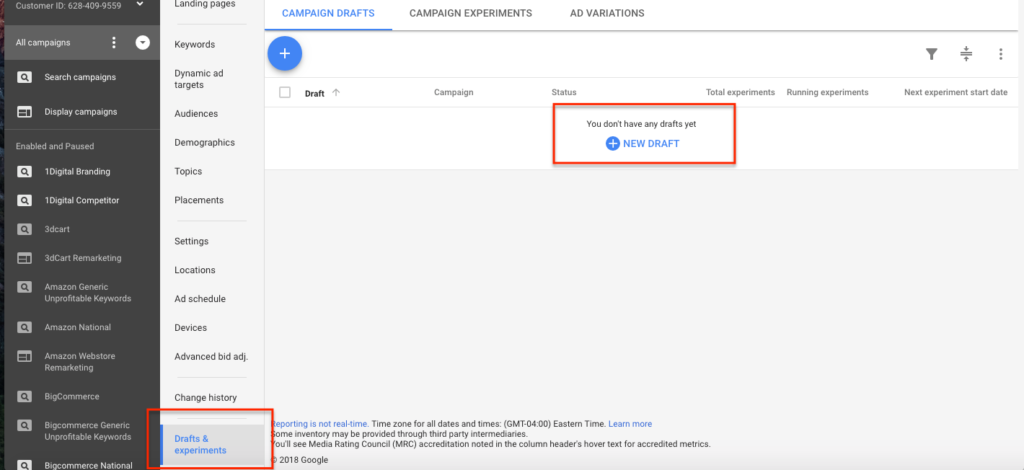1024x470 pixels.
Task: Click the Next experiment start date header
Action: pos(956,93)
